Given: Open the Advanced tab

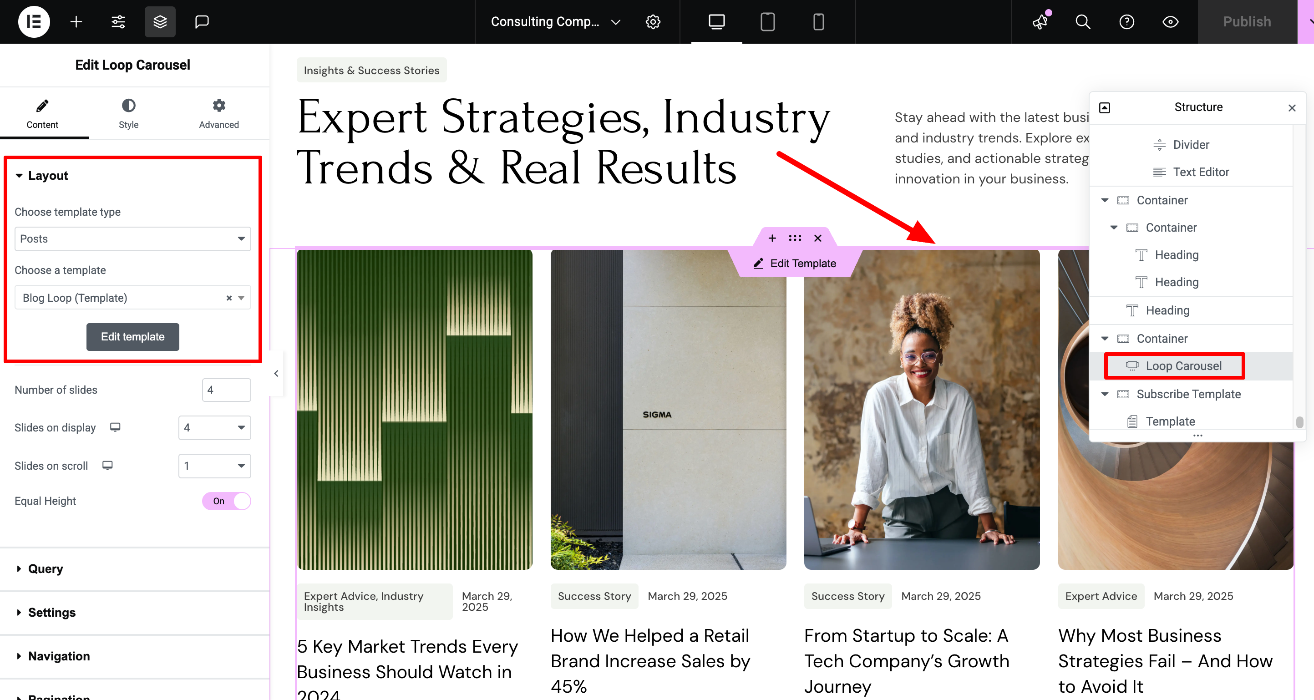Looking at the screenshot, I should click(219, 114).
